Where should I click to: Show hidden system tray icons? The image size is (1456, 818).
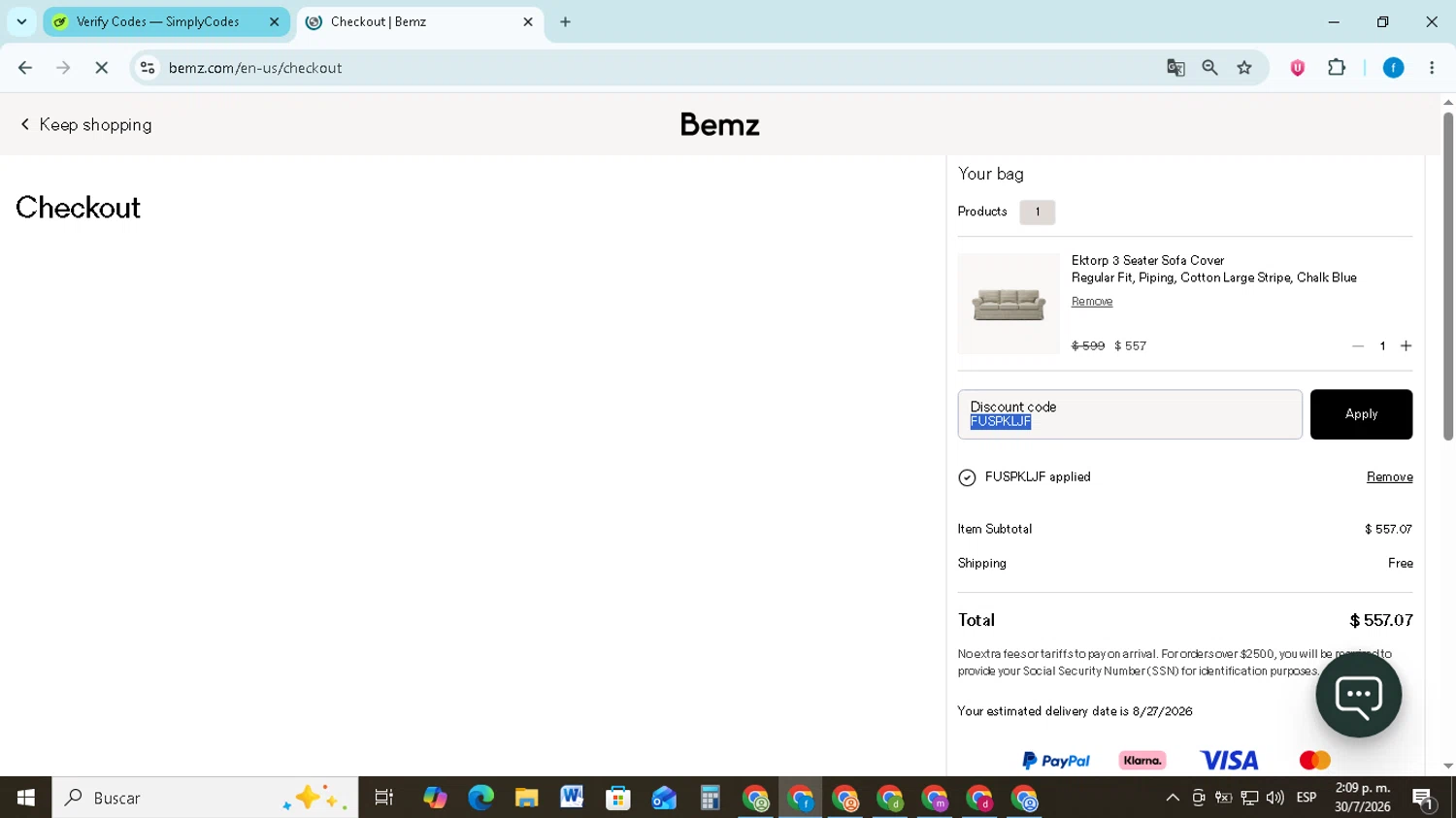coord(1173,798)
